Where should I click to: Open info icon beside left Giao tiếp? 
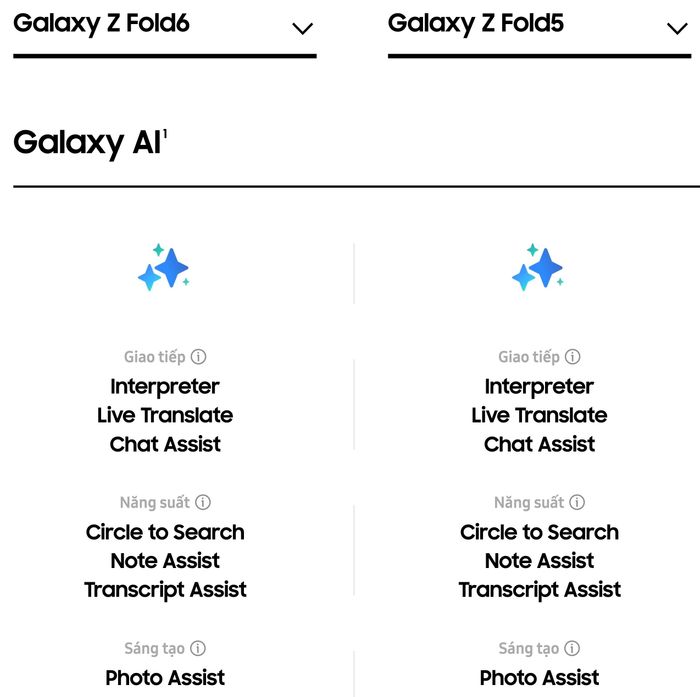point(198,357)
